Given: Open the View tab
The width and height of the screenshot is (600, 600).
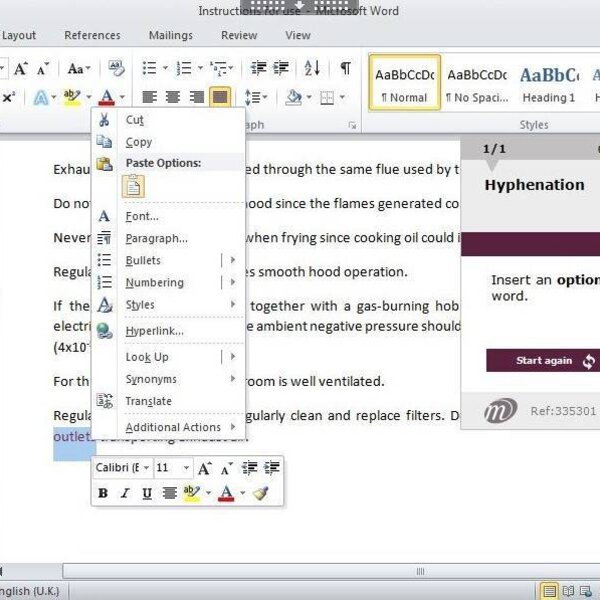Looking at the screenshot, I should pyautogui.click(x=298, y=35).
